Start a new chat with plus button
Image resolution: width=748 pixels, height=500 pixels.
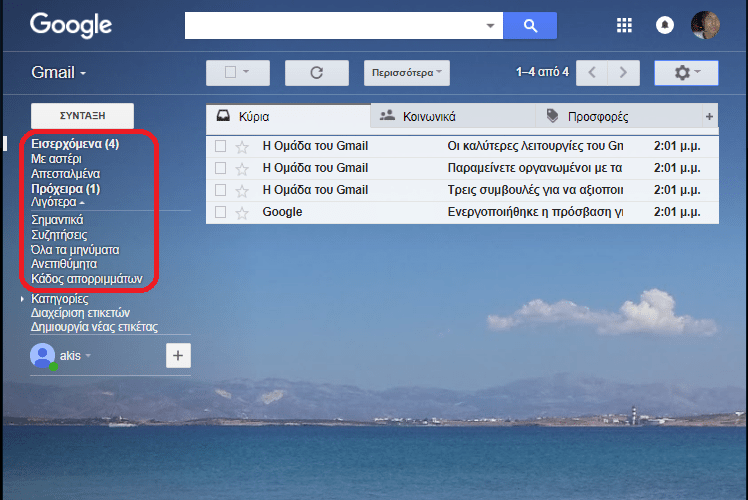point(178,355)
